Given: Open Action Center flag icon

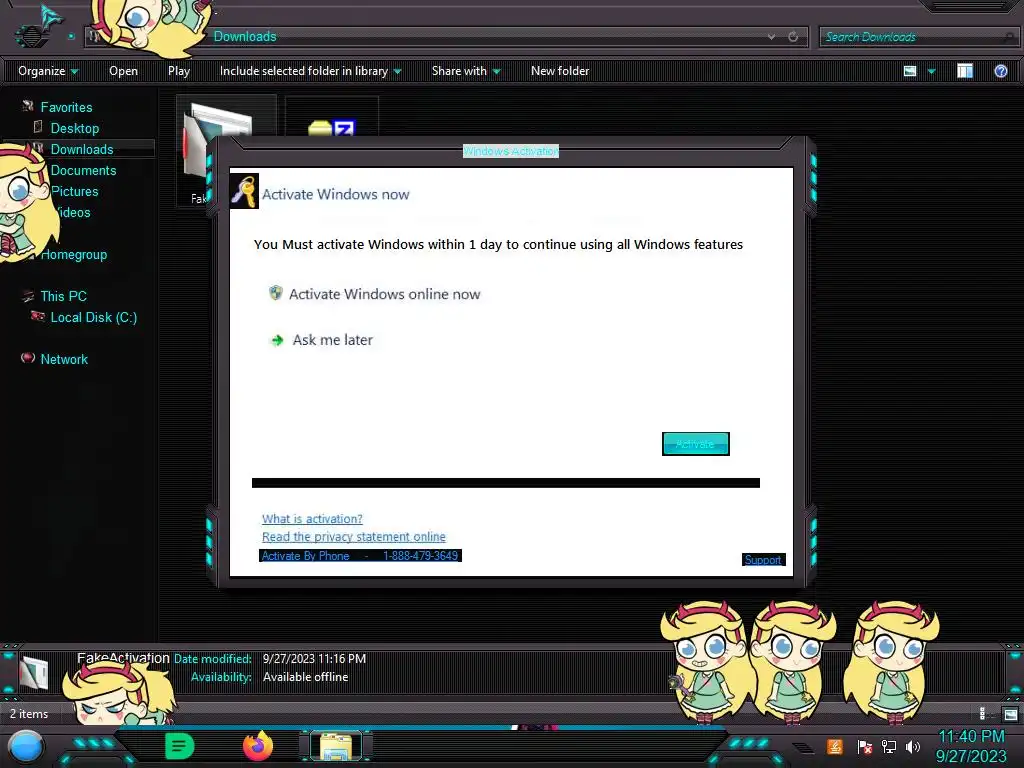Looking at the screenshot, I should pyautogui.click(x=864, y=746).
